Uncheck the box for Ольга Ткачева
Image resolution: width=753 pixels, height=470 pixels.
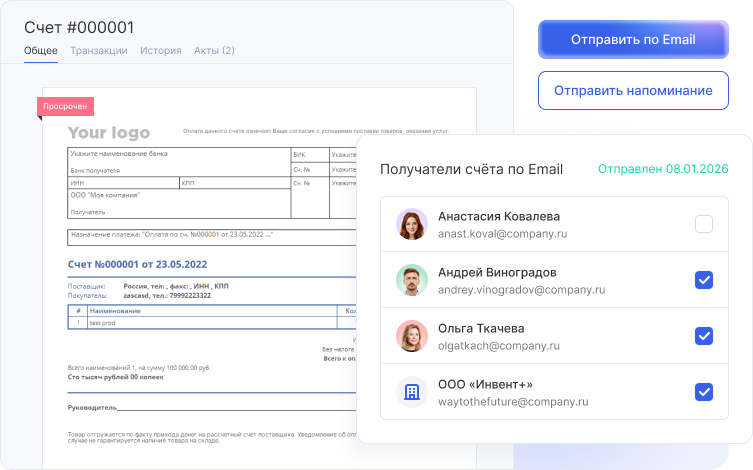(x=704, y=336)
